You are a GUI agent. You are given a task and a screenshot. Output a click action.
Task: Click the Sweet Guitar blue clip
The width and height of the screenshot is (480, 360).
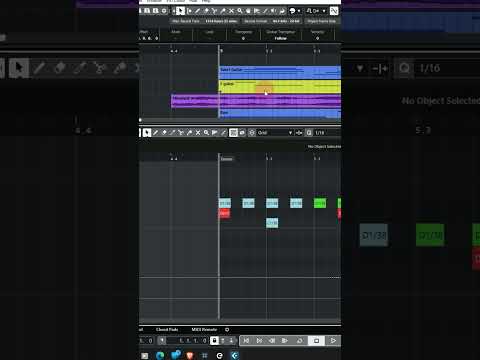click(280, 72)
